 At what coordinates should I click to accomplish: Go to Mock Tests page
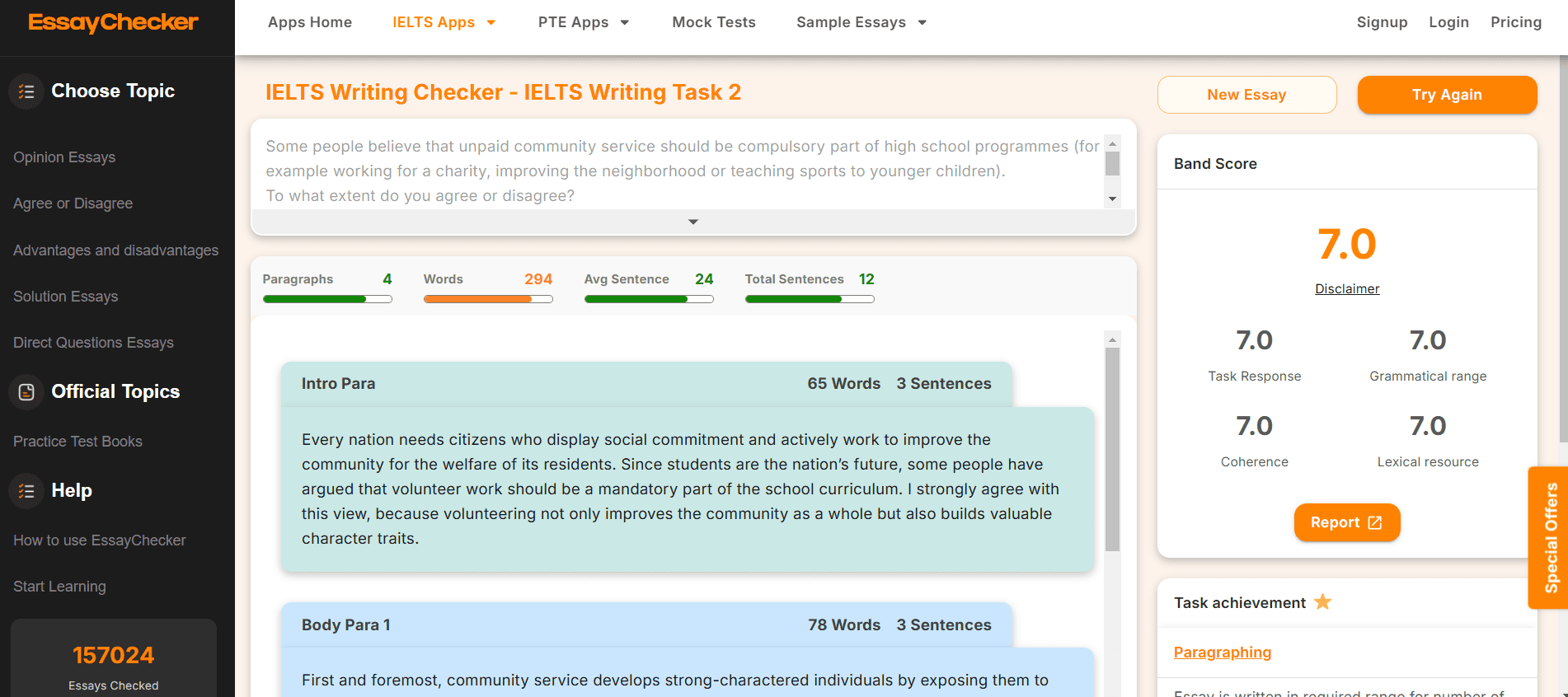(713, 22)
